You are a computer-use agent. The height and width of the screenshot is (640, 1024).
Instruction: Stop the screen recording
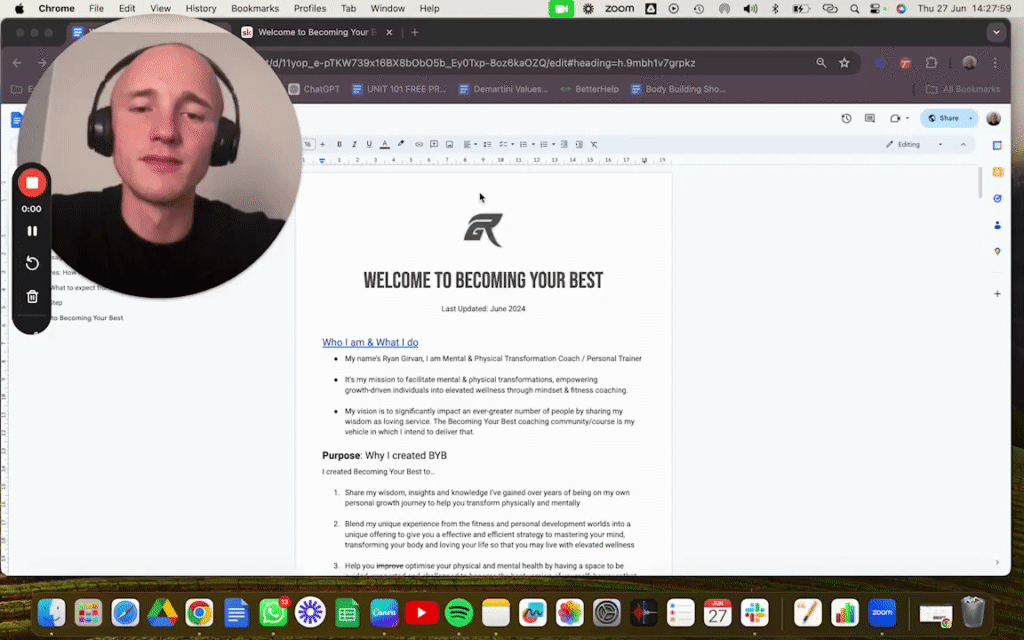pos(31,183)
